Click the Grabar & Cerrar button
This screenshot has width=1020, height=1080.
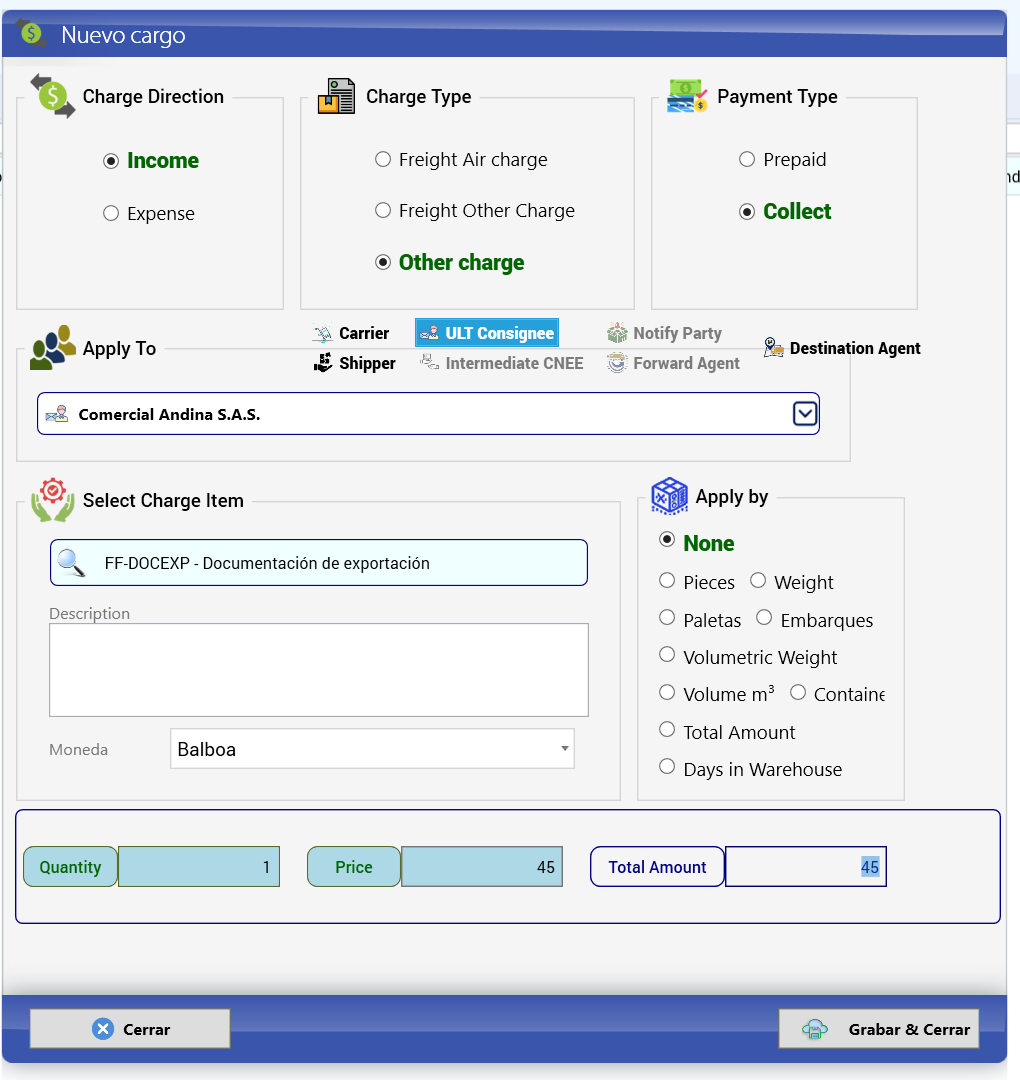pyautogui.click(x=879, y=1029)
